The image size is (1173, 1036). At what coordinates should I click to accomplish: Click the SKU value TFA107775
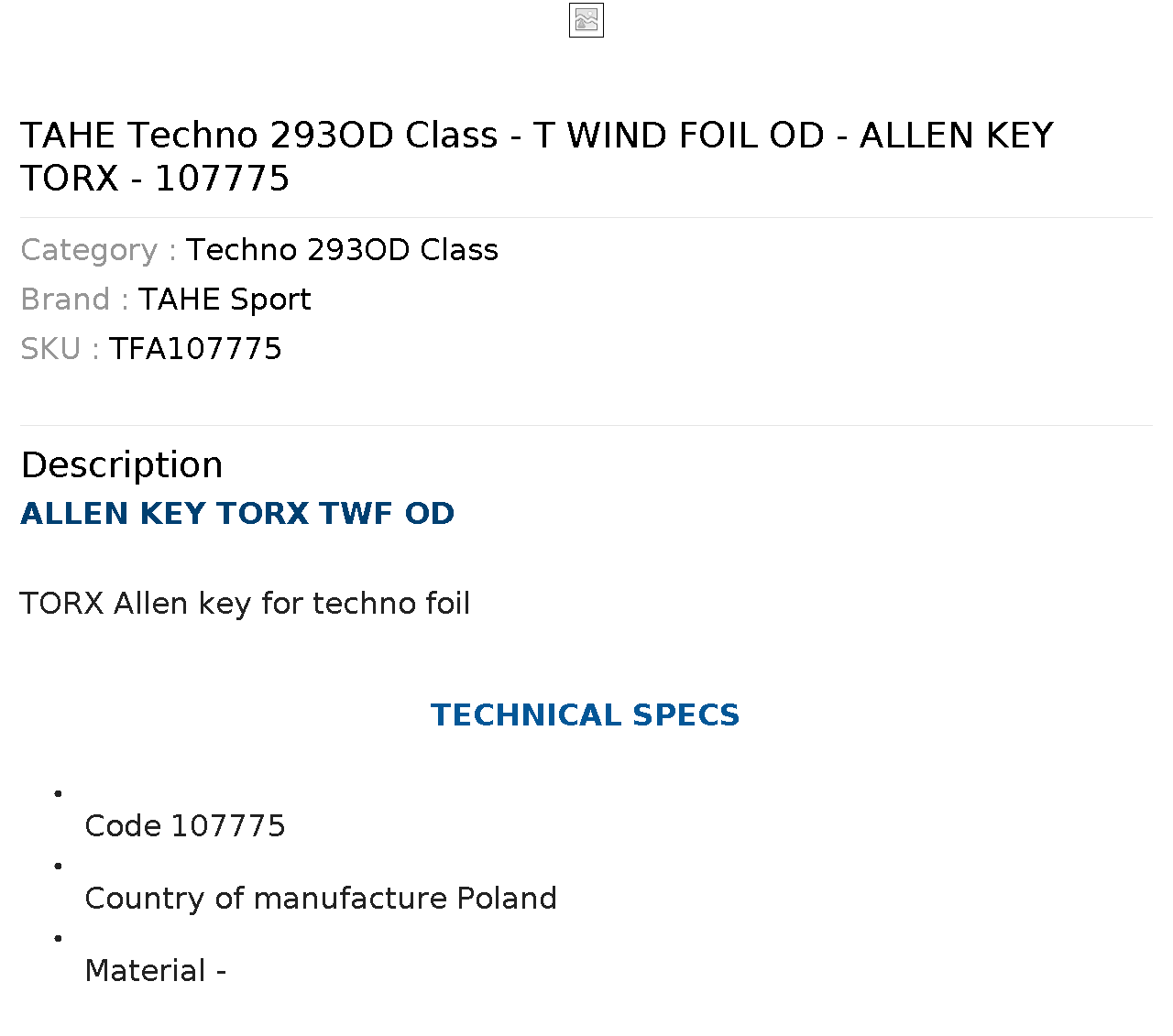[x=195, y=349]
